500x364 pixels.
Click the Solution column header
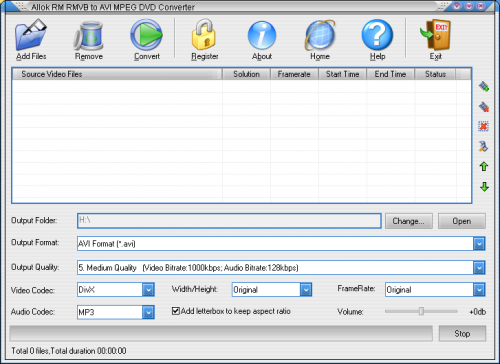pos(246,74)
